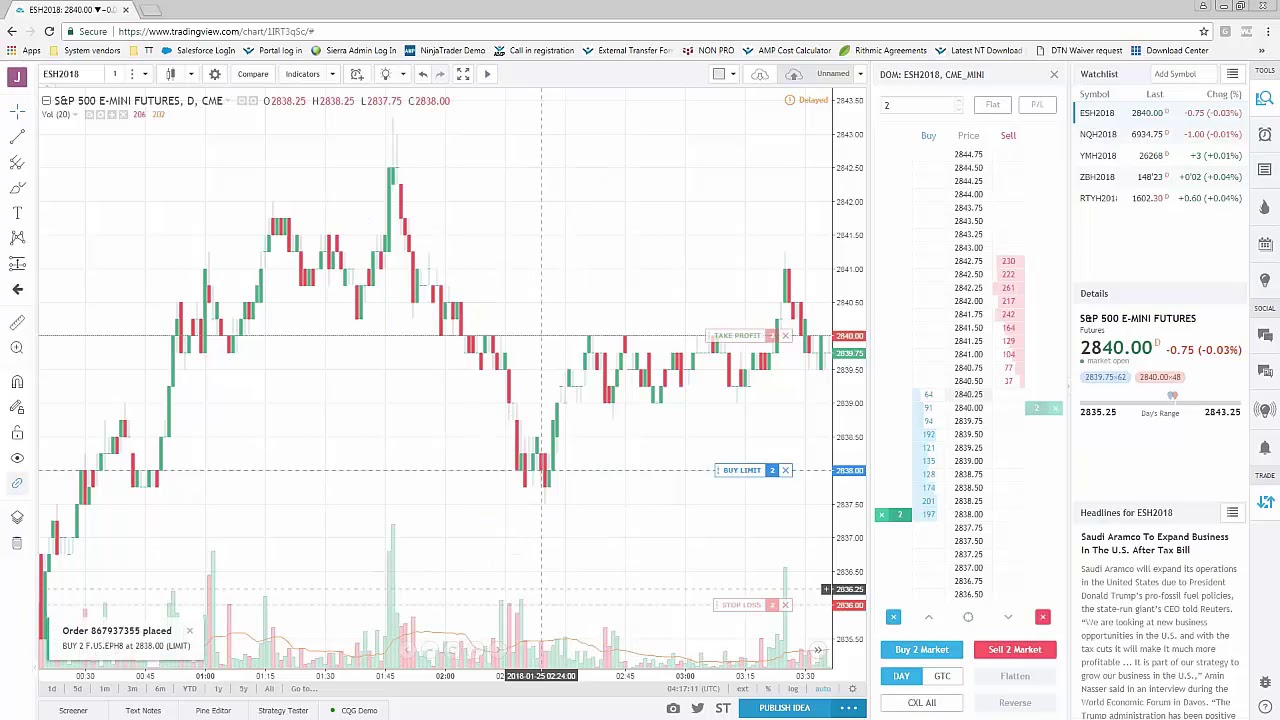
Task: Open the pitchfork drawing tools
Action: click(17, 162)
